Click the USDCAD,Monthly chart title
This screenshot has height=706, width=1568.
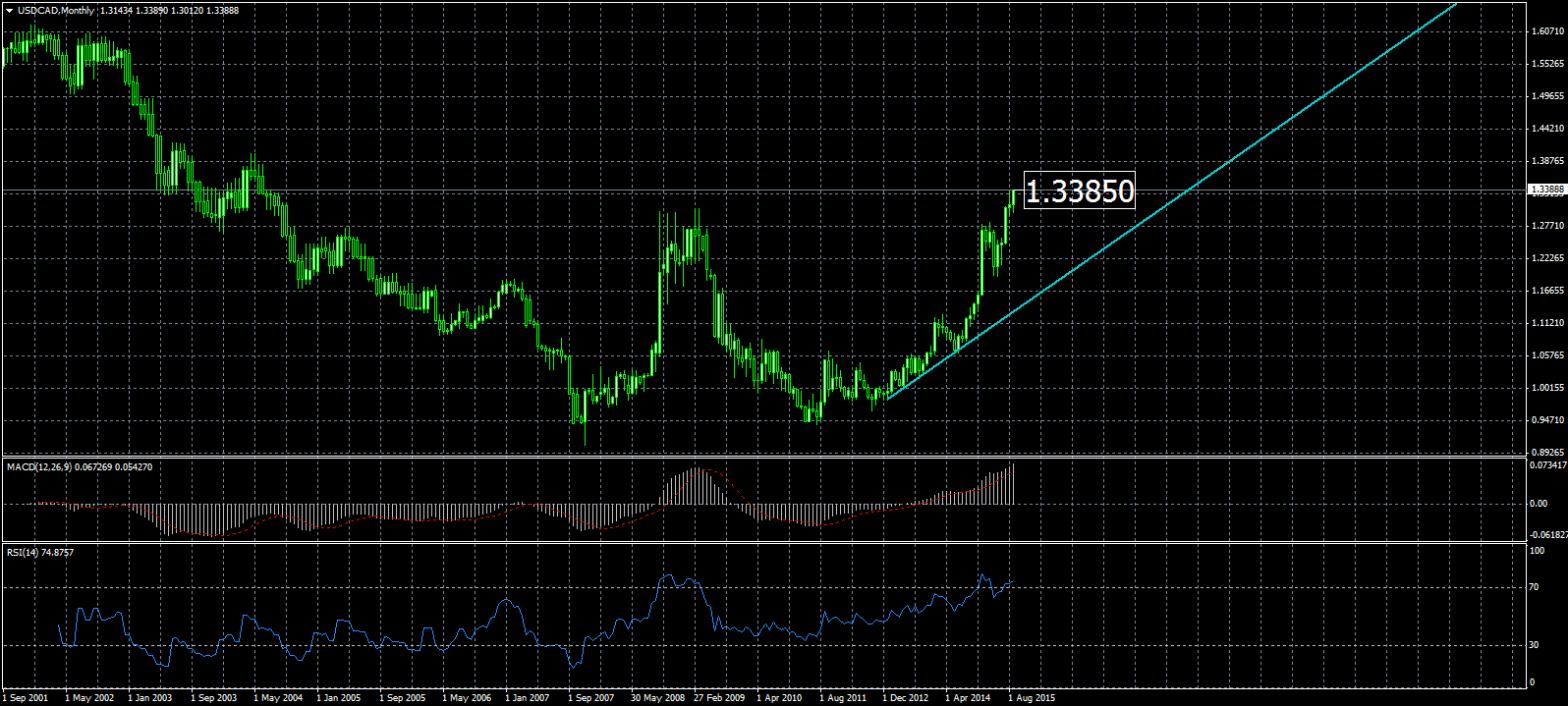tap(56, 10)
